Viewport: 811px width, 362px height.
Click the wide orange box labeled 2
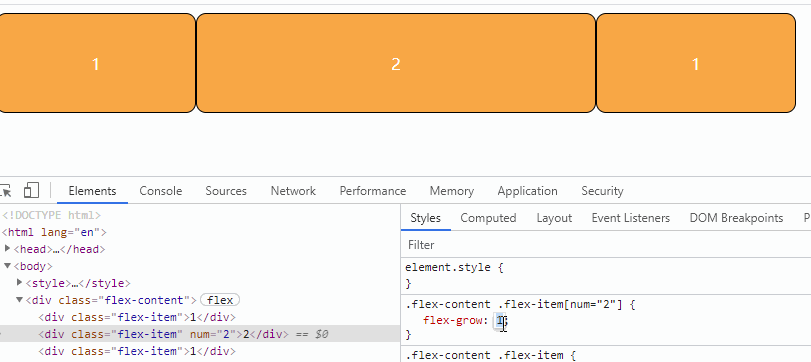396,63
